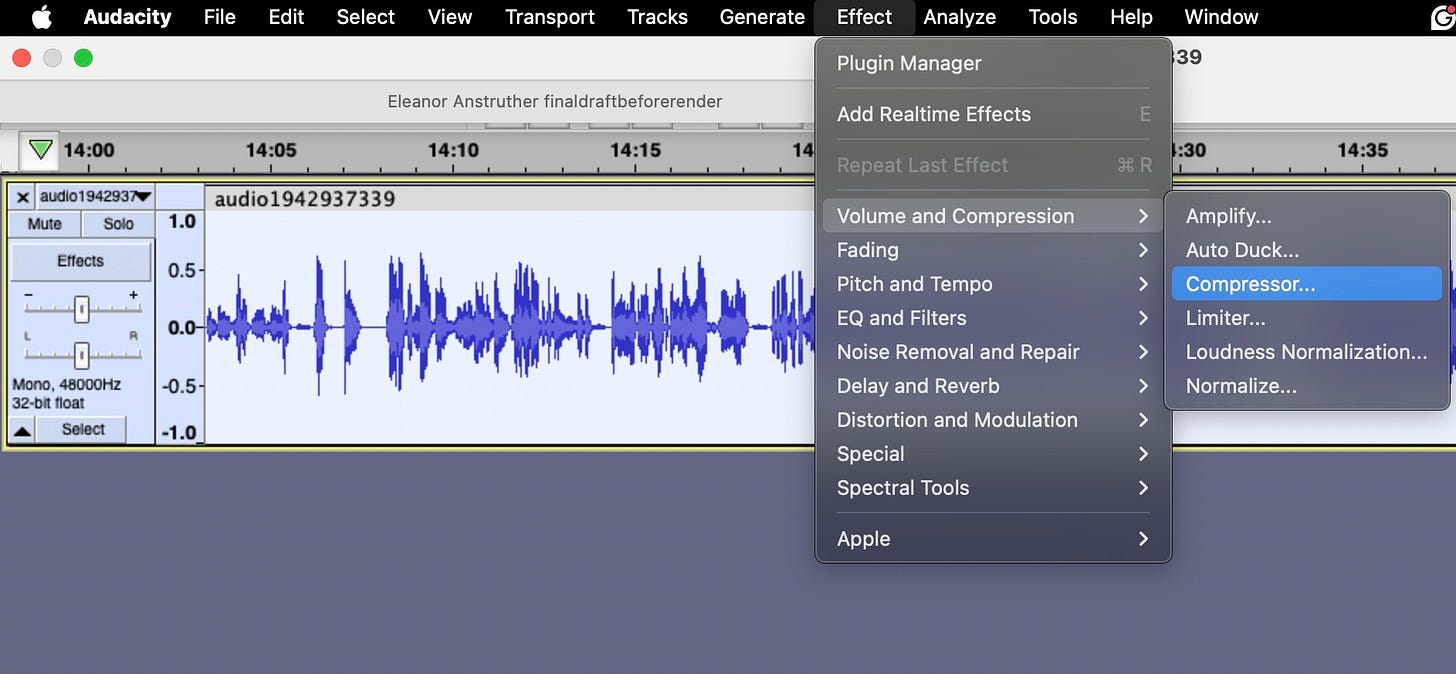Select Amplify... effect
1456x674 pixels.
pyautogui.click(x=1306, y=216)
